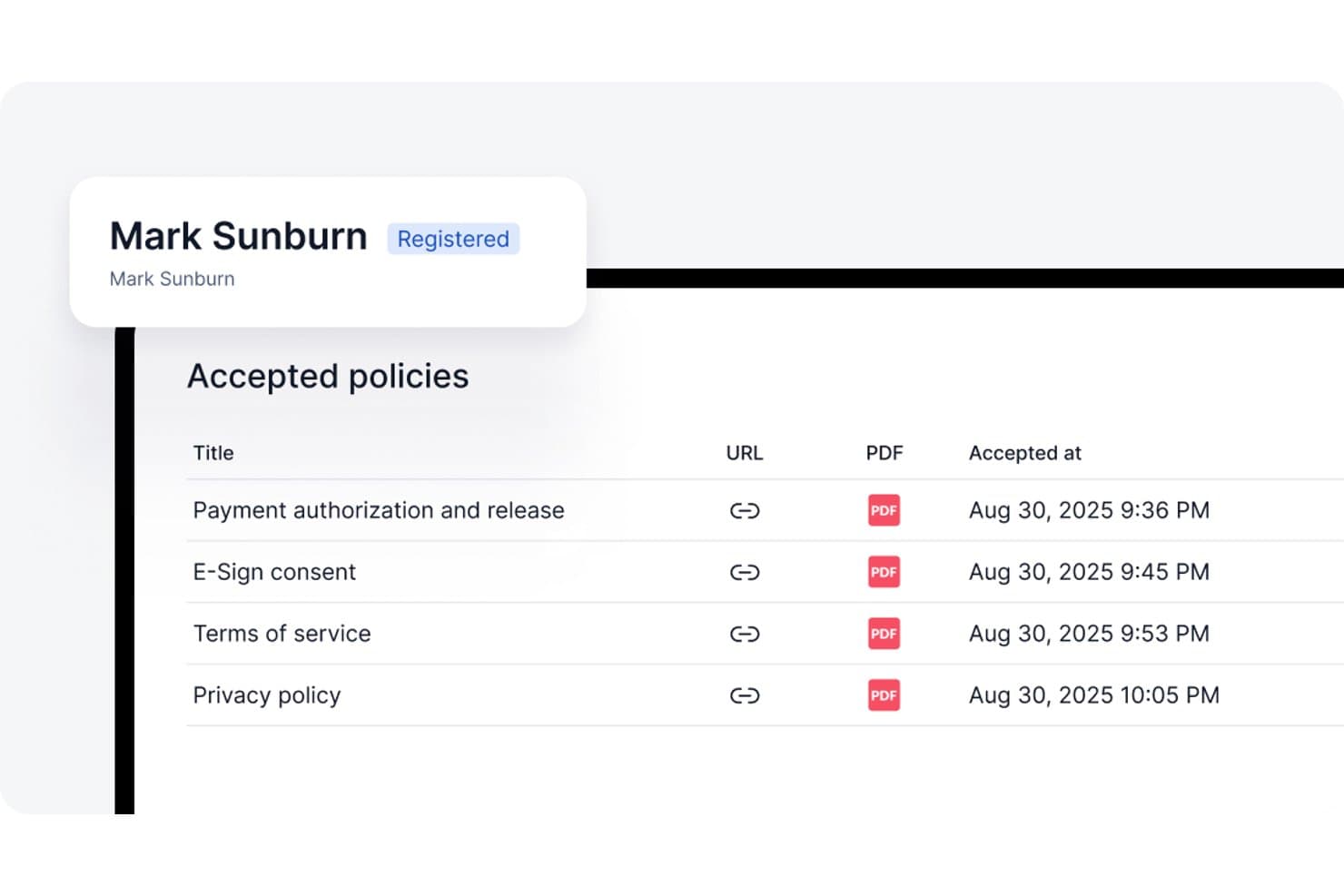Click the URL column header
The height and width of the screenshot is (896, 1344).
pyautogui.click(x=745, y=453)
